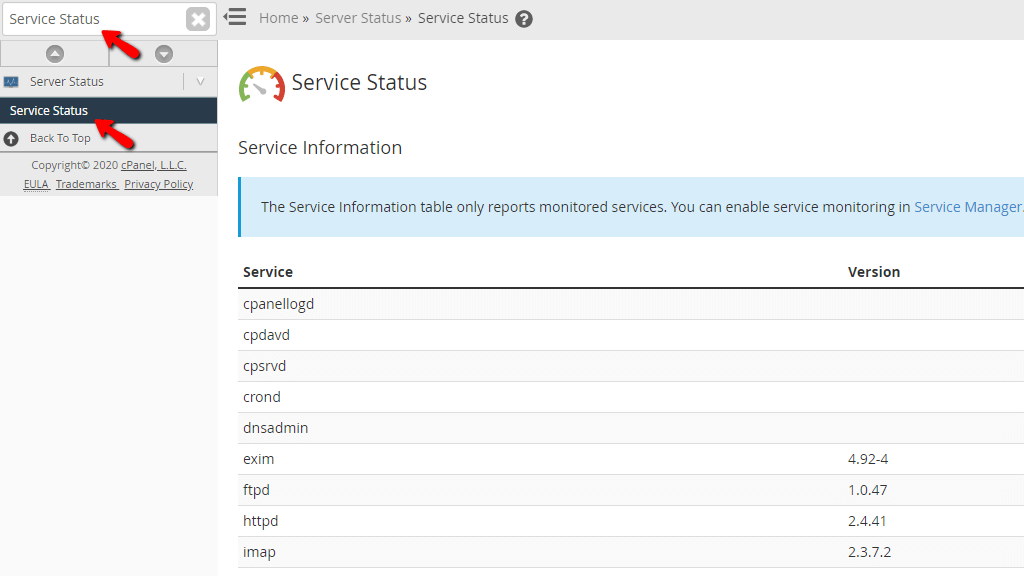
Task: Click Home in the breadcrumb trail
Action: (278, 18)
